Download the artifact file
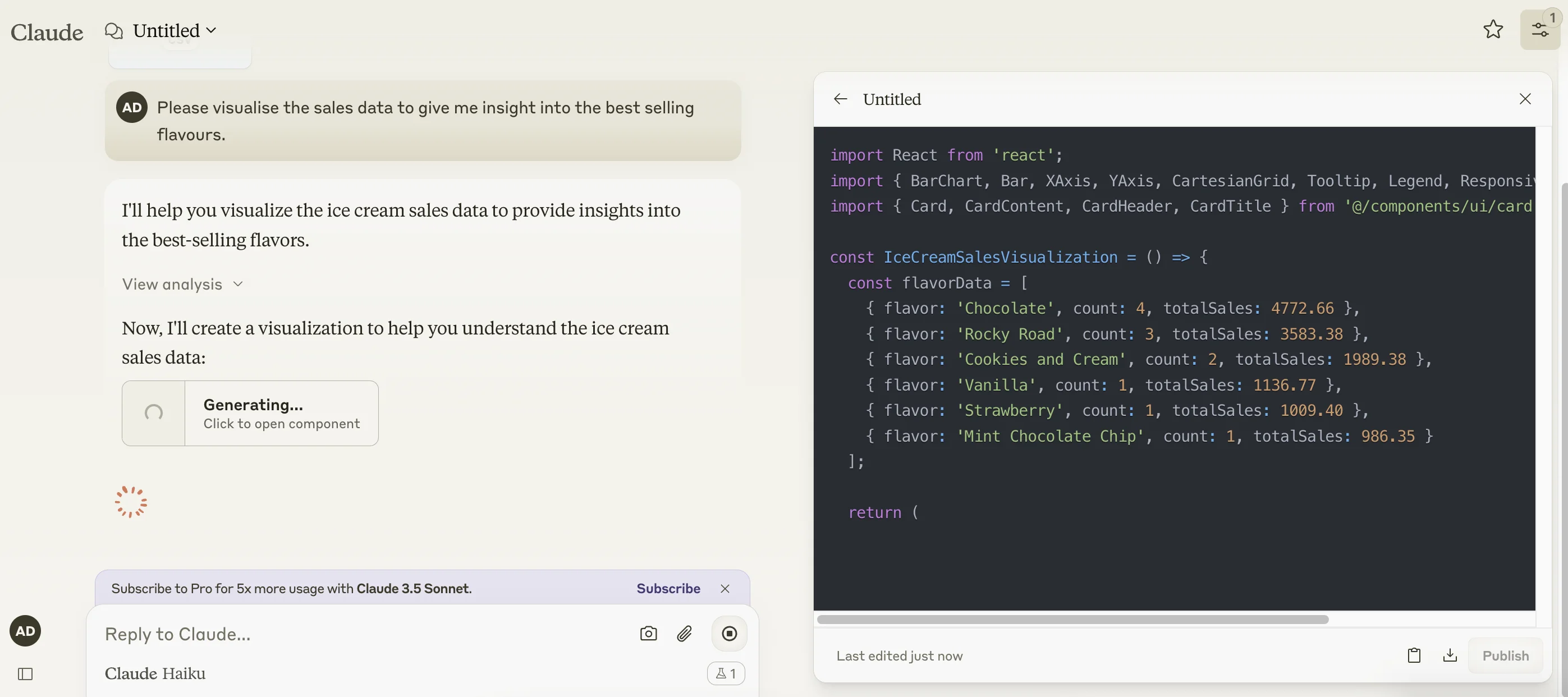The image size is (1568, 697). click(x=1450, y=655)
